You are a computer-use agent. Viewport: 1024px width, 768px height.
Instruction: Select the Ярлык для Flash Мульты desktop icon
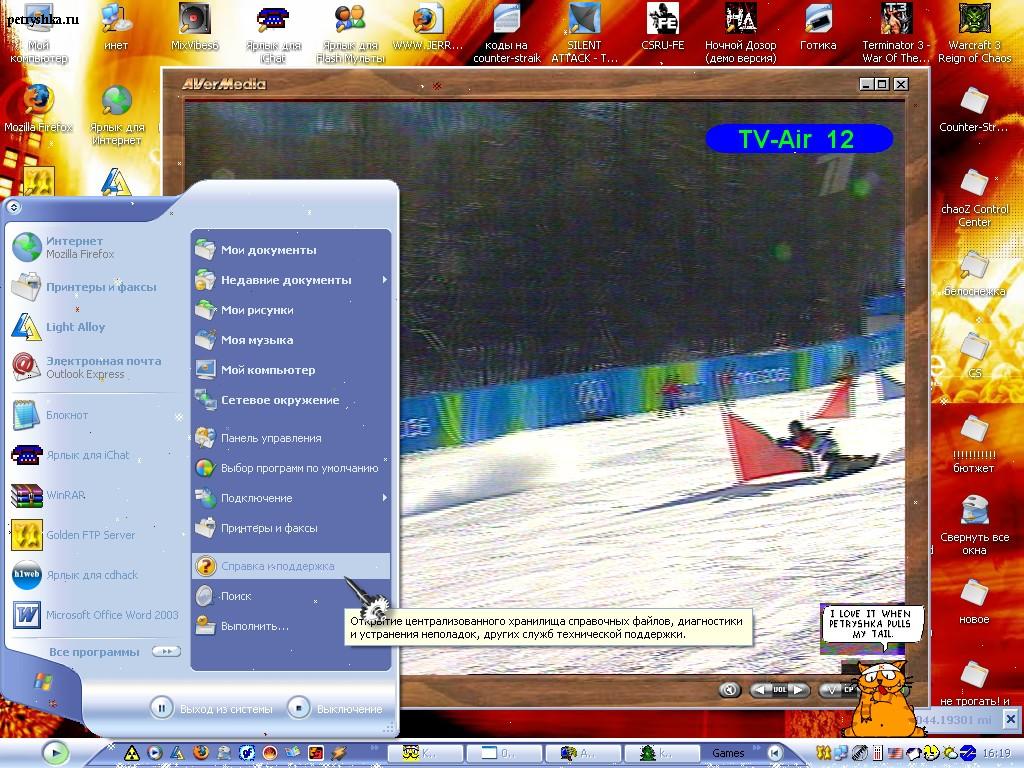(350, 33)
